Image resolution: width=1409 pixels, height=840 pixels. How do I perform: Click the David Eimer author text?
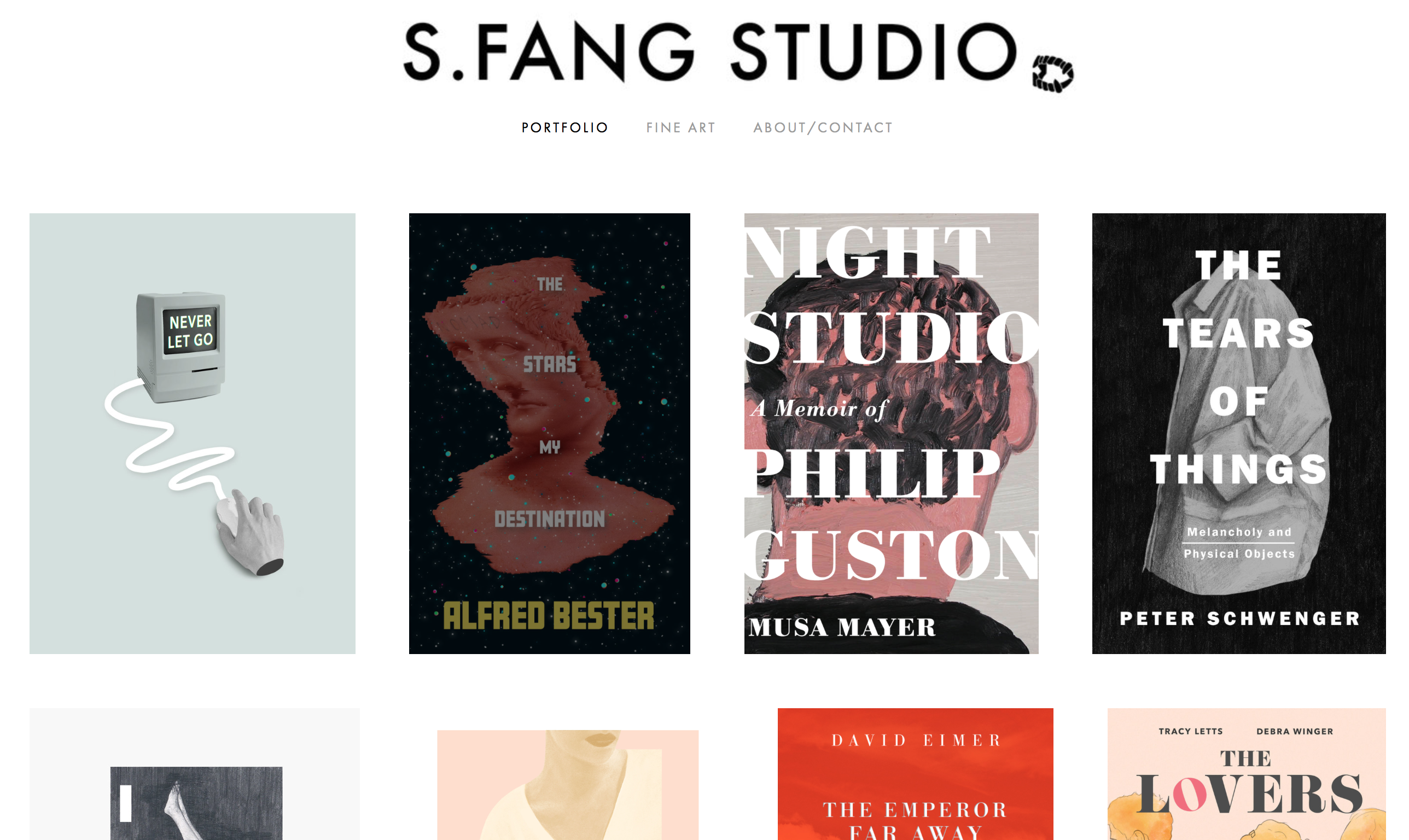[916, 740]
